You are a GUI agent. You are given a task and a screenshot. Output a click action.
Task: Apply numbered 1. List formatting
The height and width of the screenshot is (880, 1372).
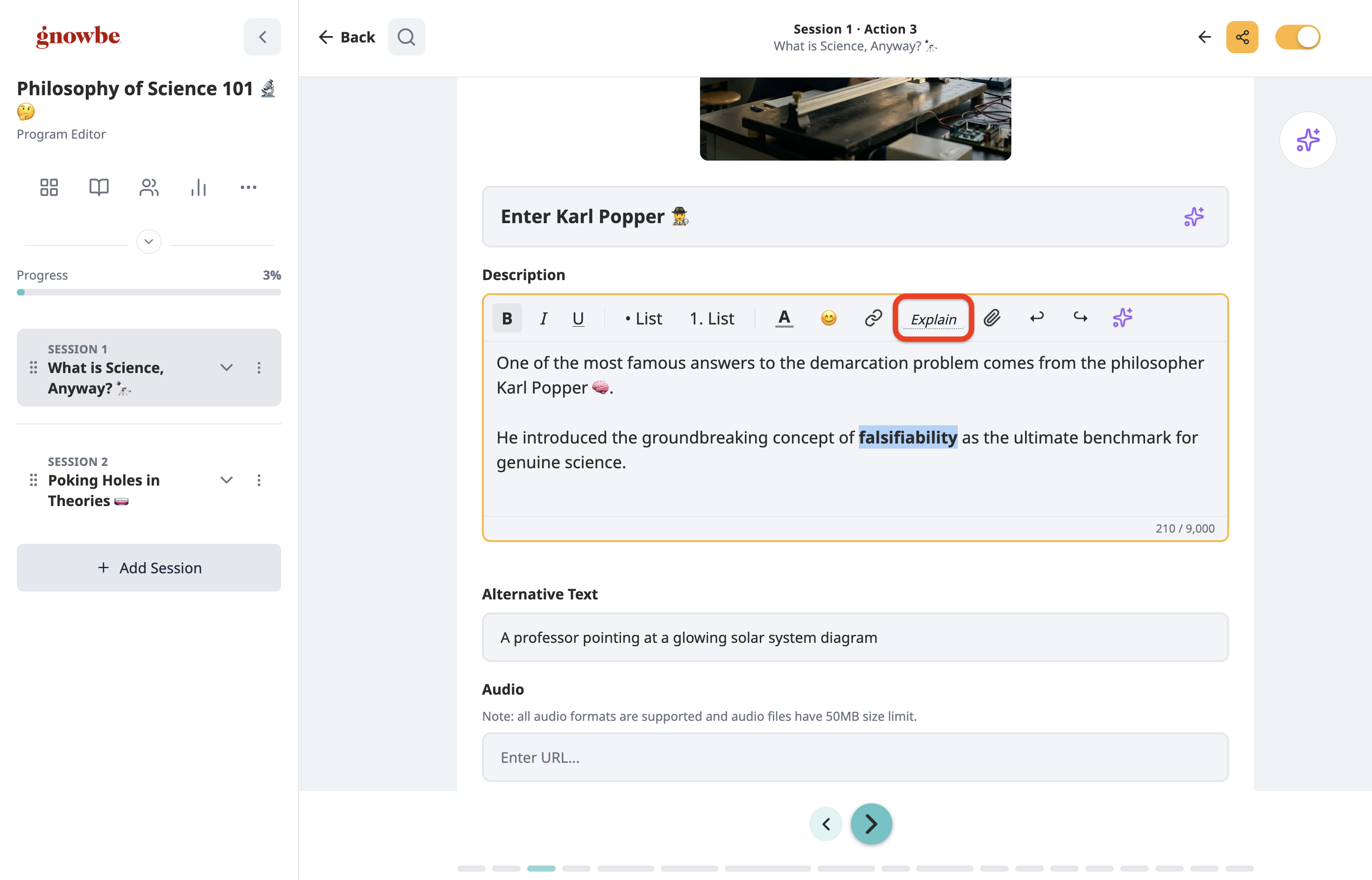pos(712,318)
